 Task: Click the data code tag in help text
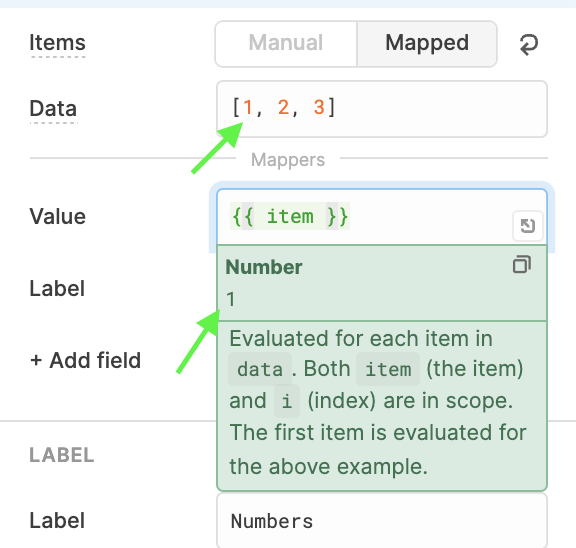(x=260, y=369)
